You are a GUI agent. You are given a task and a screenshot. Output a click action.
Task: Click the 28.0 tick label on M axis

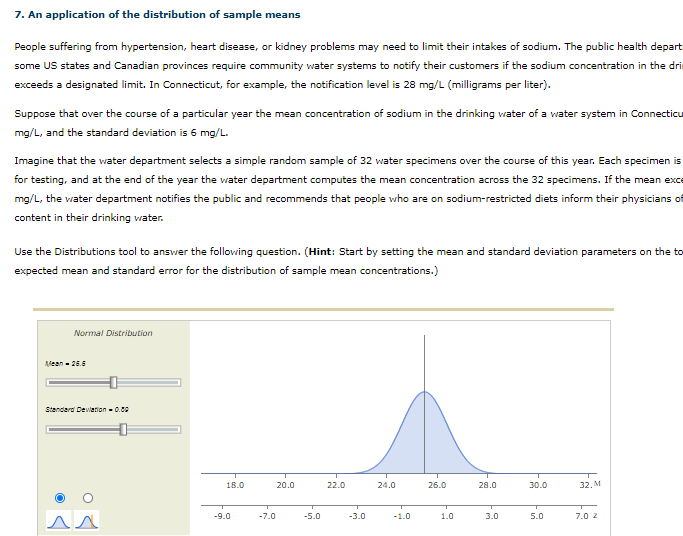(487, 485)
